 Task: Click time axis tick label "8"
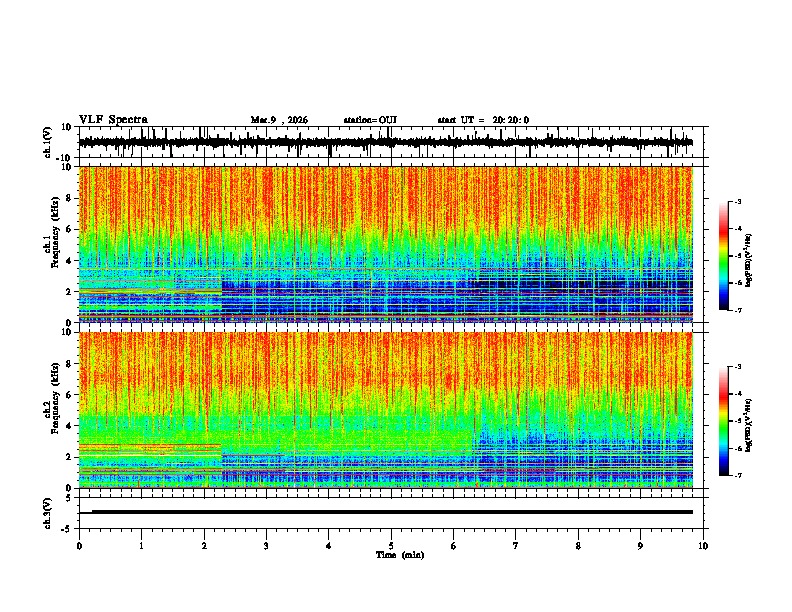point(578,546)
